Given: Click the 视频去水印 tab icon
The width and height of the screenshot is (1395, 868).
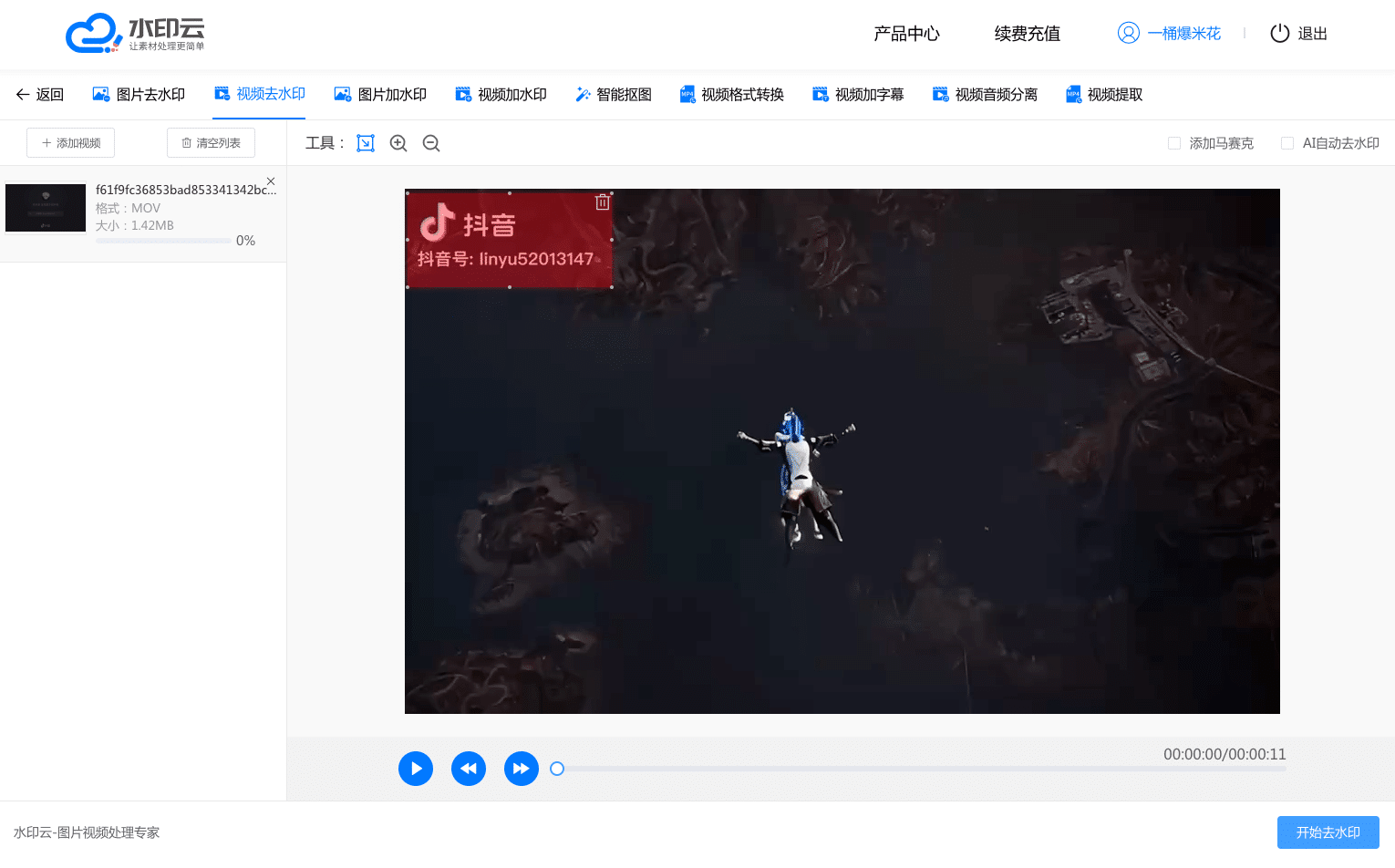Looking at the screenshot, I should [222, 93].
